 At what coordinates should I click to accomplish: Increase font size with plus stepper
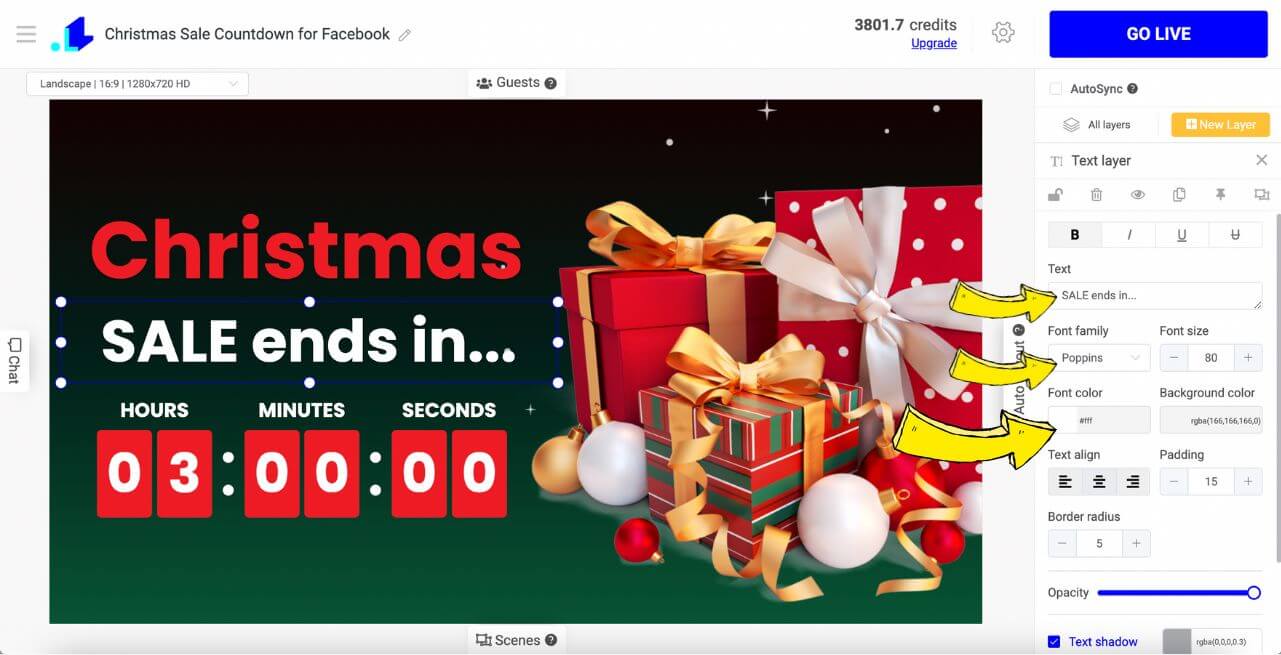[x=1248, y=358]
